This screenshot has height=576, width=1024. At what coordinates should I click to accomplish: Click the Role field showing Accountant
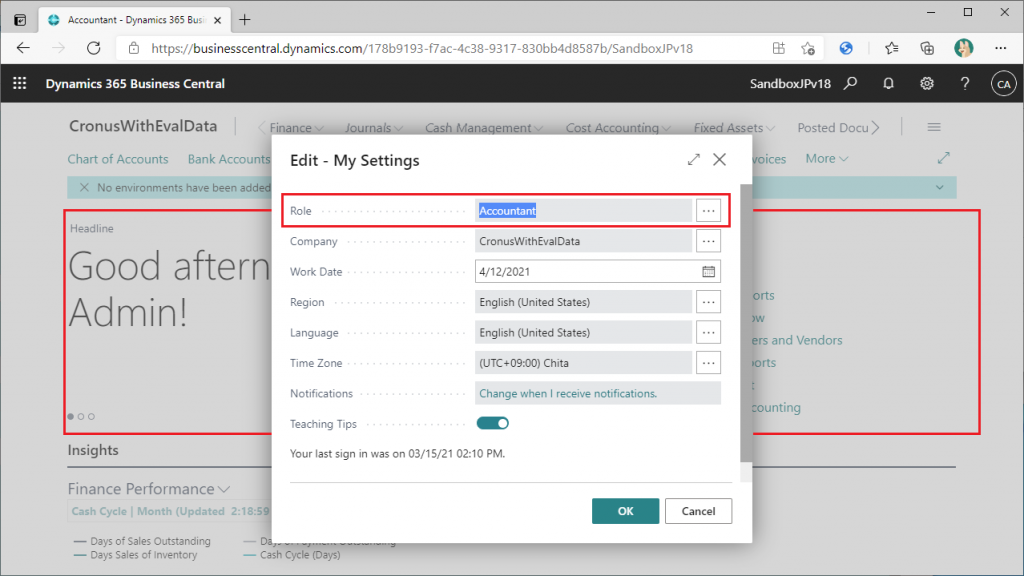pyautogui.click(x=583, y=211)
